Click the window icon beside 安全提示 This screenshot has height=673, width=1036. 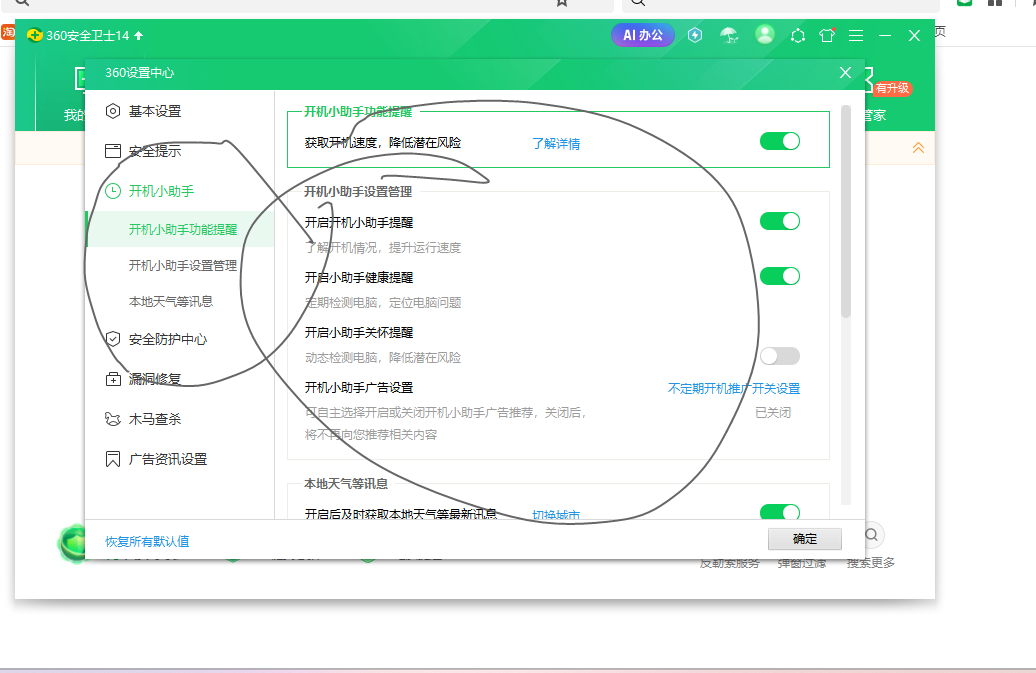pos(113,151)
